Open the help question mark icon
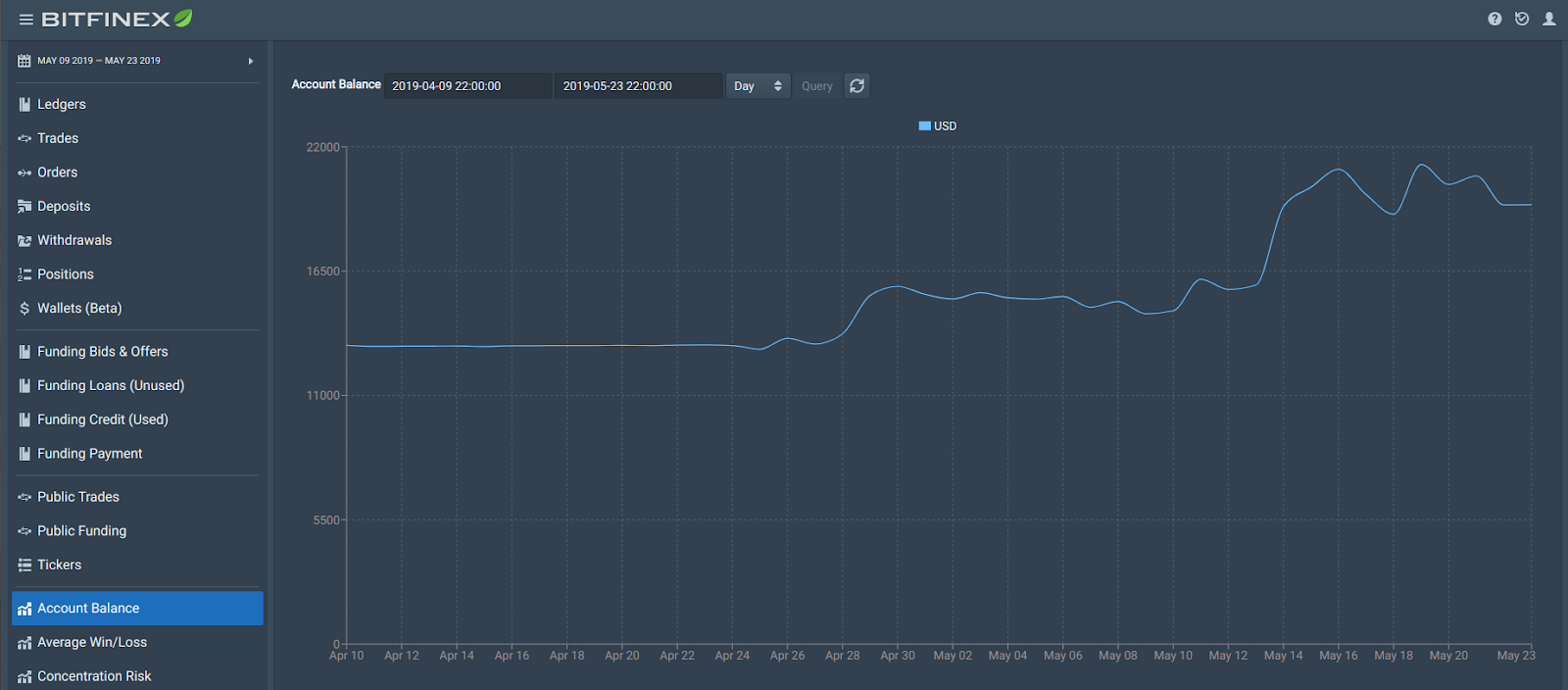The width and height of the screenshot is (1568, 690). (x=1494, y=19)
